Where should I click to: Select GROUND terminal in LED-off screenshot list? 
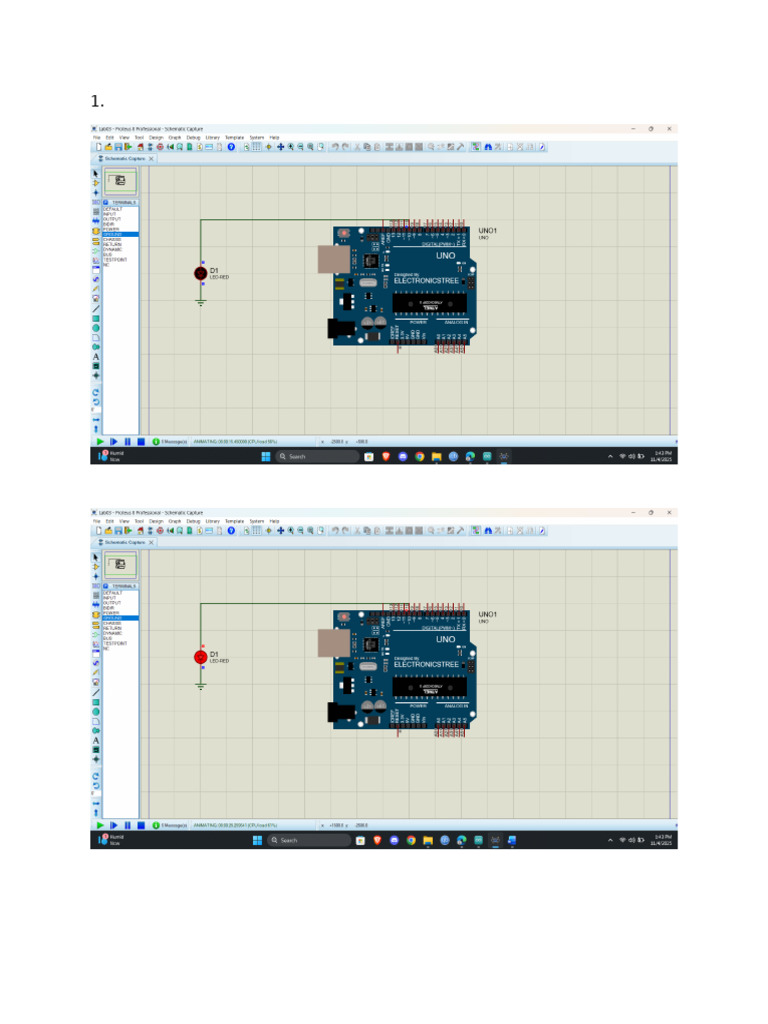coord(121,234)
